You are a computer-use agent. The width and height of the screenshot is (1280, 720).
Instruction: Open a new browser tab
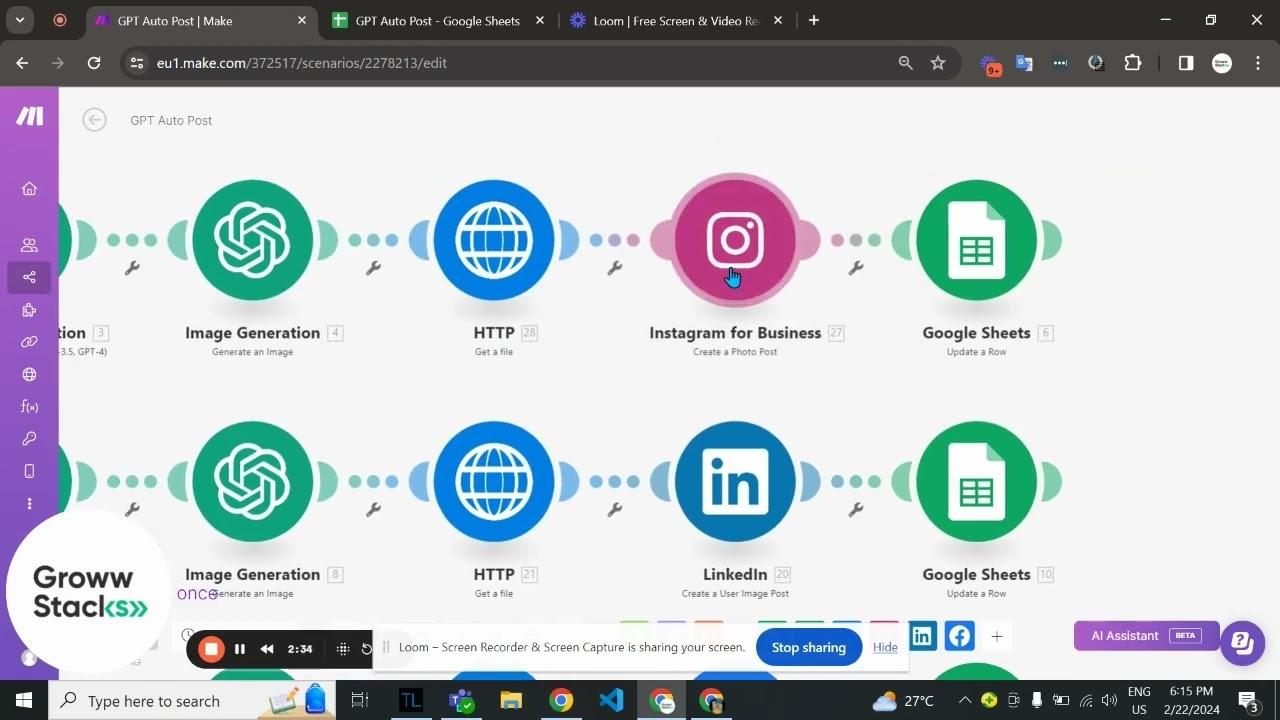tap(814, 20)
